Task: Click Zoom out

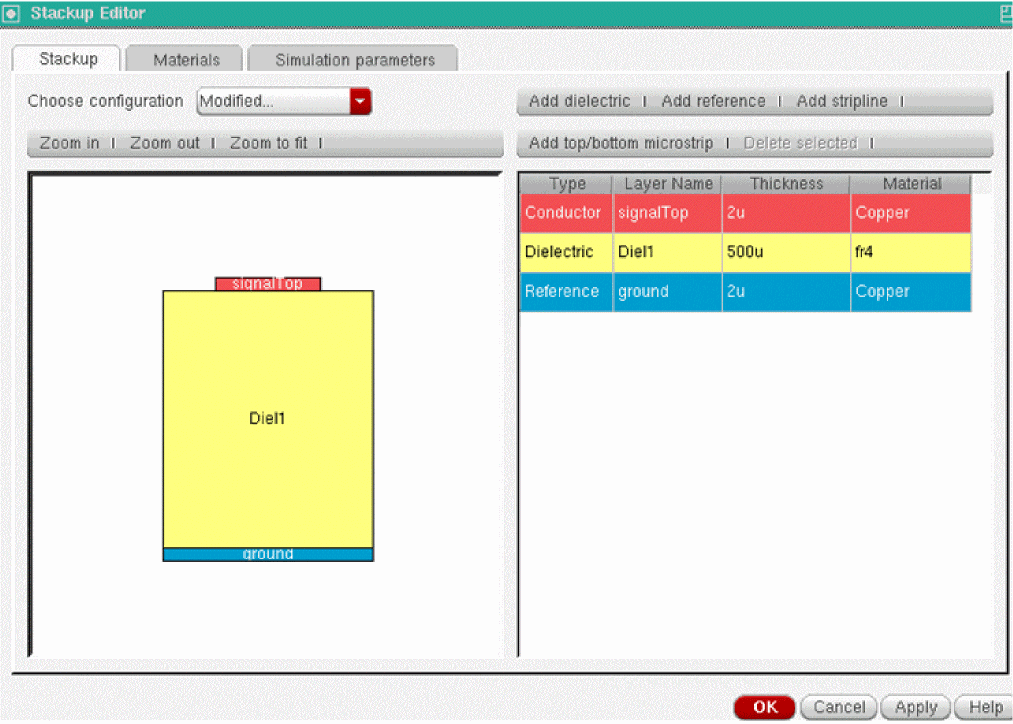Action: (165, 143)
